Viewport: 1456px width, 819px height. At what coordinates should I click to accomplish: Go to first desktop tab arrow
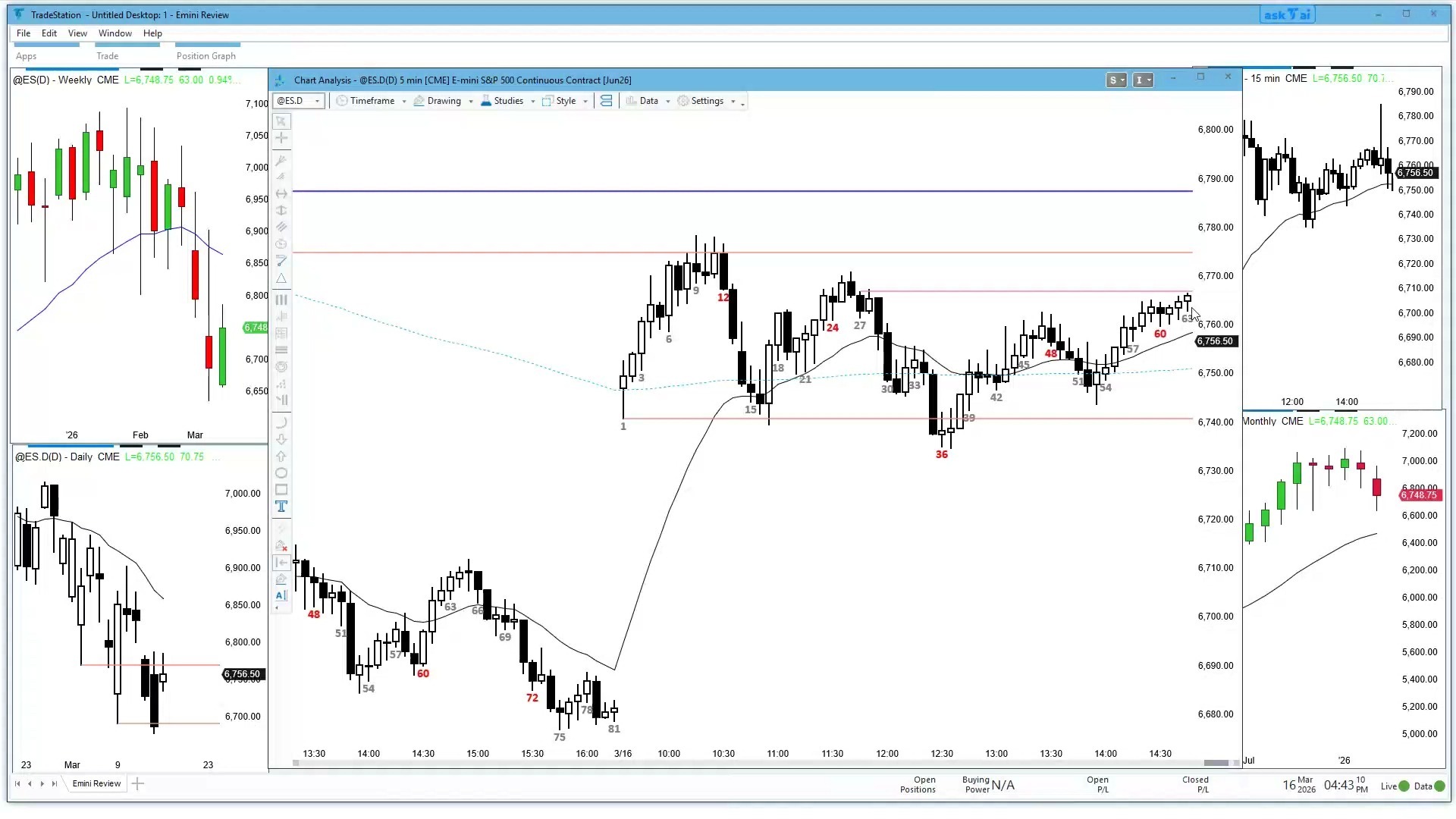17,784
